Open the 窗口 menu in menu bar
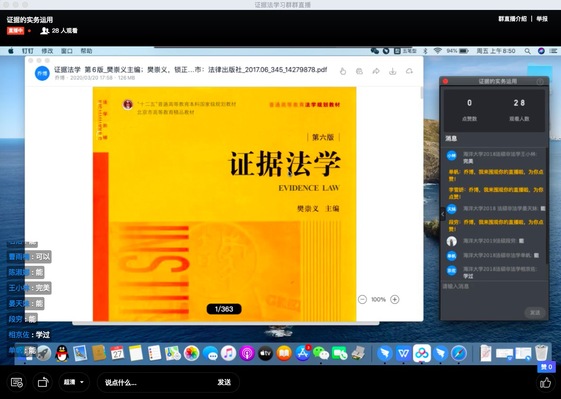 pyautogui.click(x=67, y=51)
